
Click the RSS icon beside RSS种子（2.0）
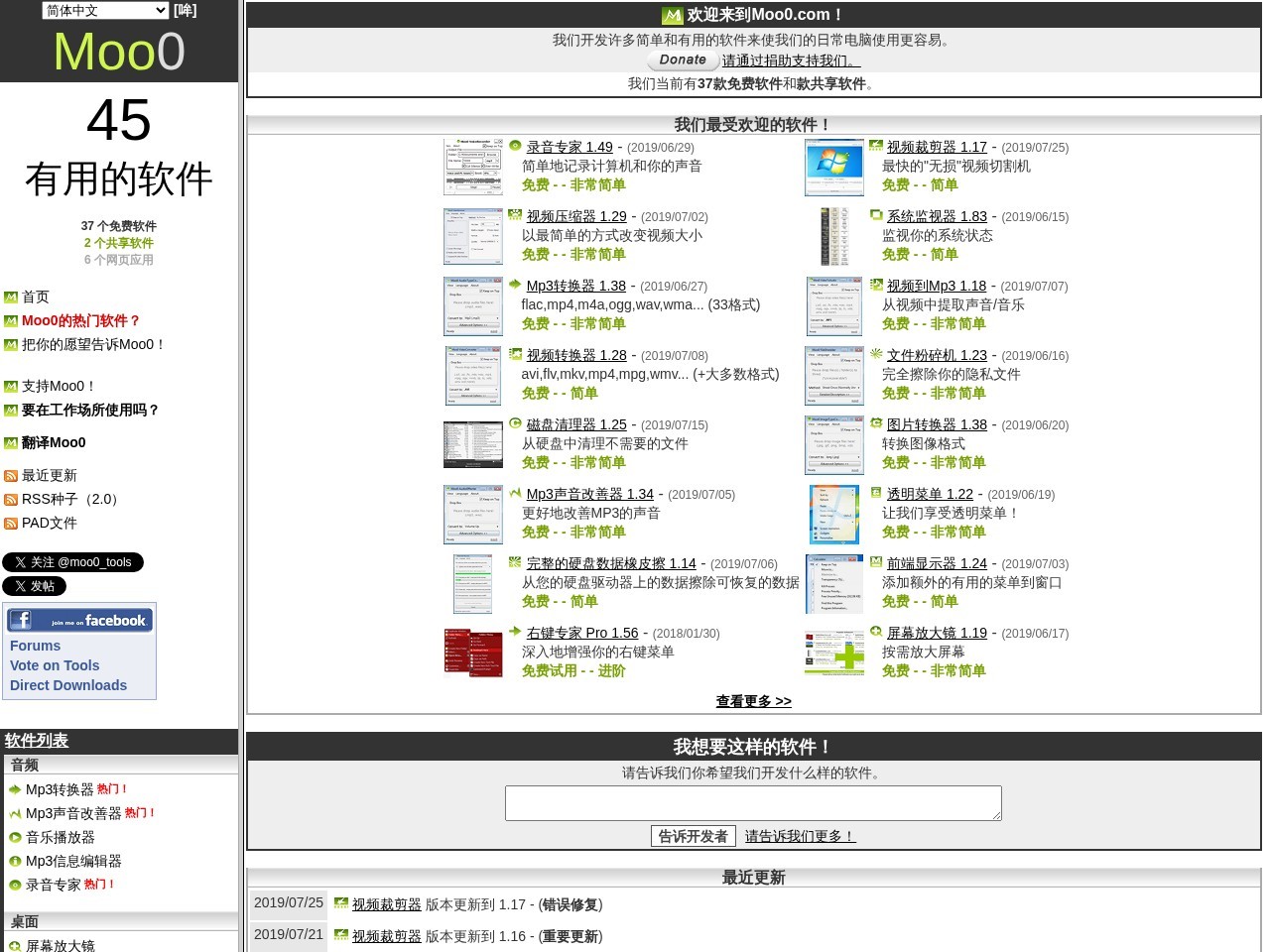11,500
